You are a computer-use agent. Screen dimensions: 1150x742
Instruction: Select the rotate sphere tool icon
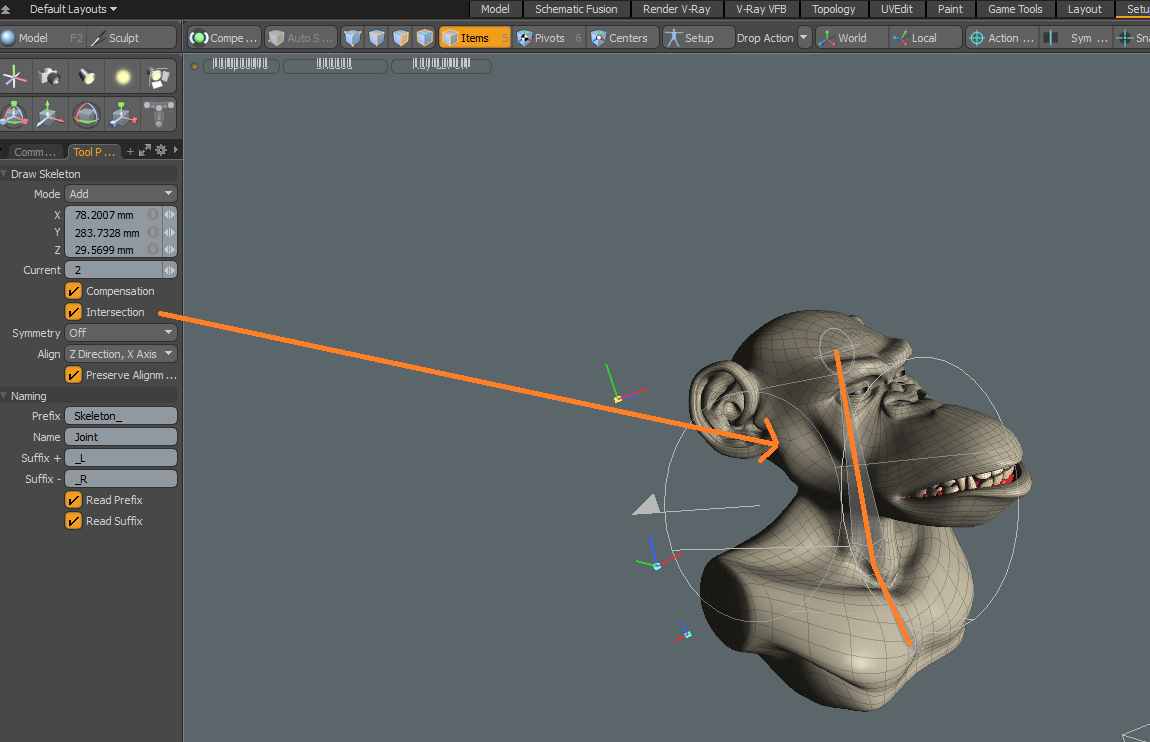click(x=87, y=115)
